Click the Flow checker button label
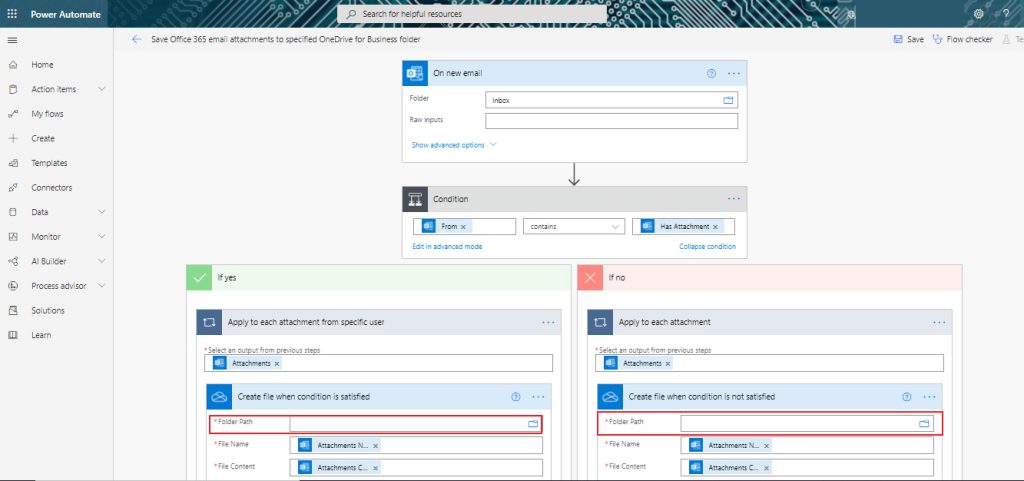This screenshot has height=481, width=1024. coord(969,39)
